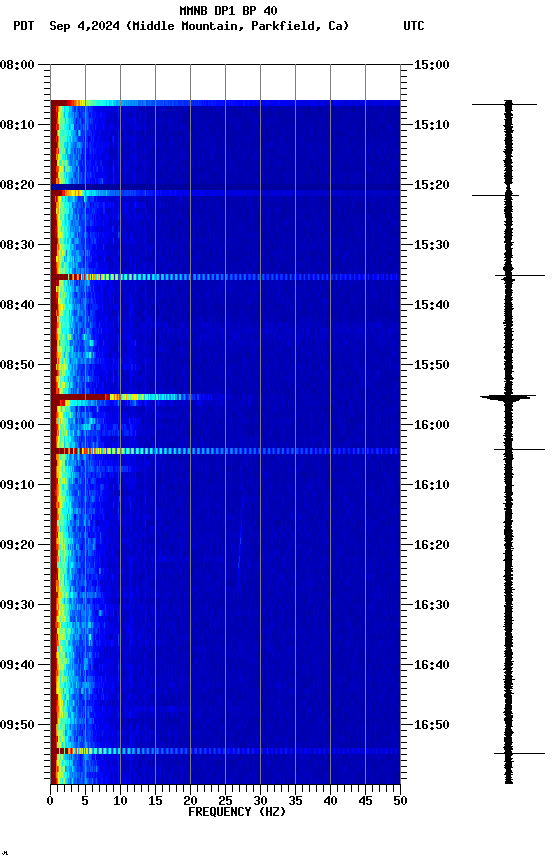Click the '16:30' UTC time label
This screenshot has height=864, width=552.
point(432,605)
